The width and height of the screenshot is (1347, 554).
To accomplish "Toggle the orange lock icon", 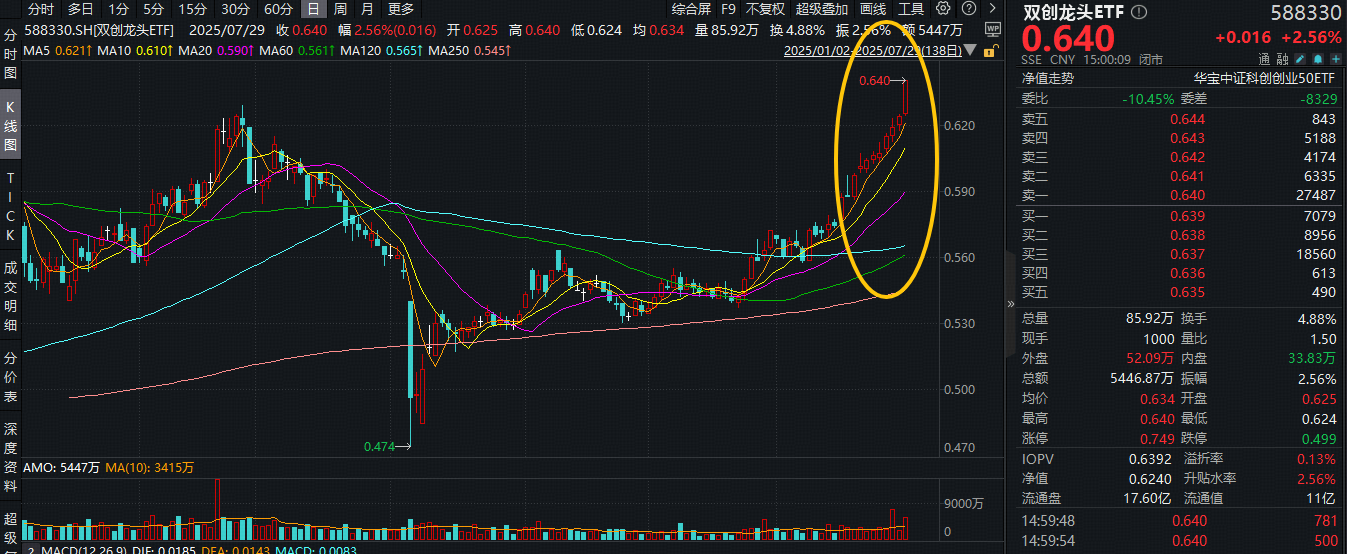I will coord(990,48).
